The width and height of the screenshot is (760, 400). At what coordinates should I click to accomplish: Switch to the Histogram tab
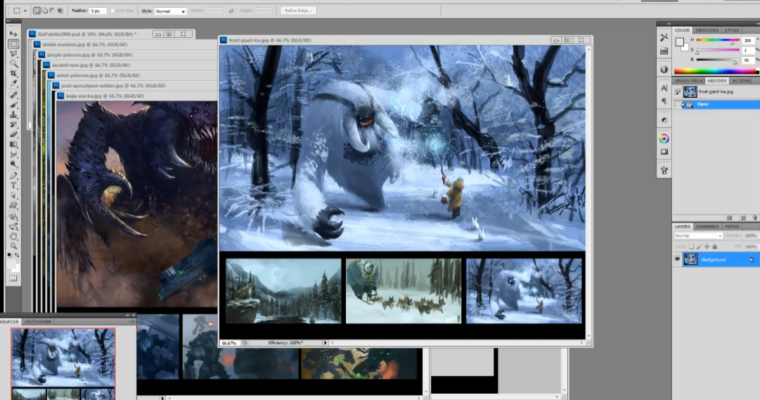coord(38,321)
